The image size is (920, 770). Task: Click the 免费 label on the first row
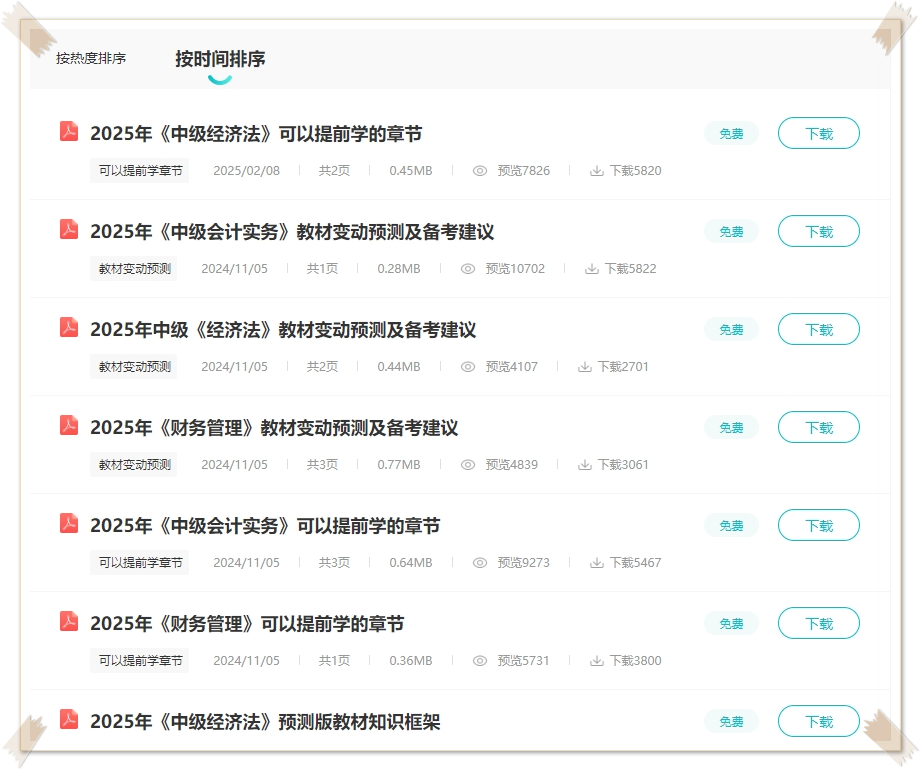pos(731,132)
